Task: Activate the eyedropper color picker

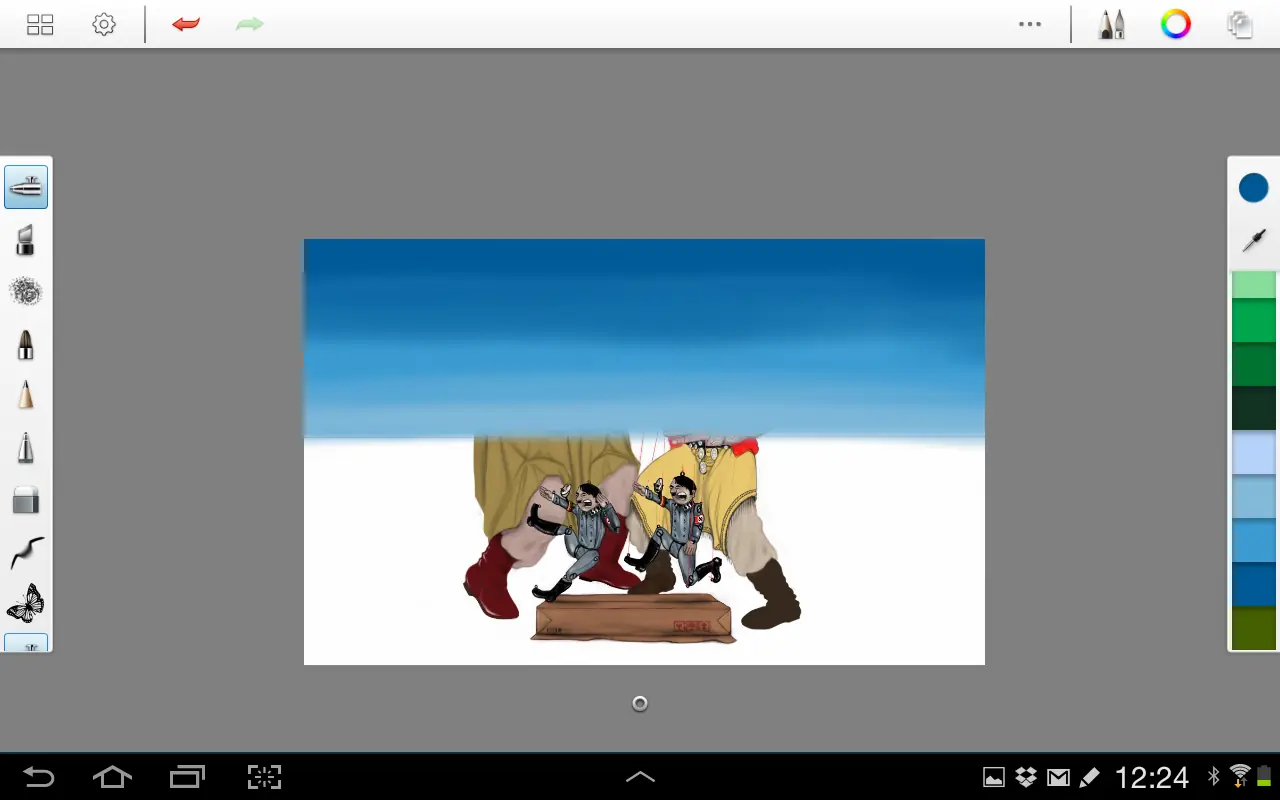Action: [x=1254, y=240]
